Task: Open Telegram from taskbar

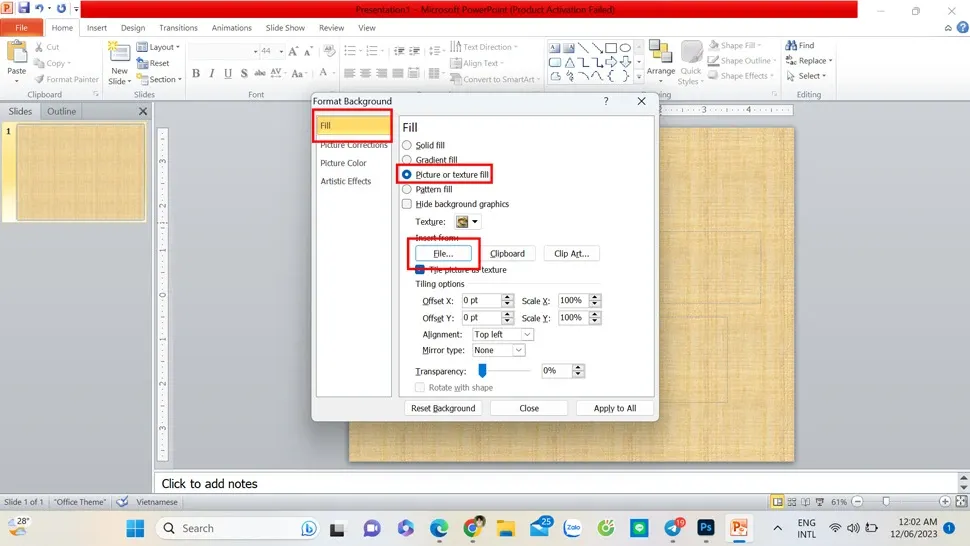Action: (672, 528)
